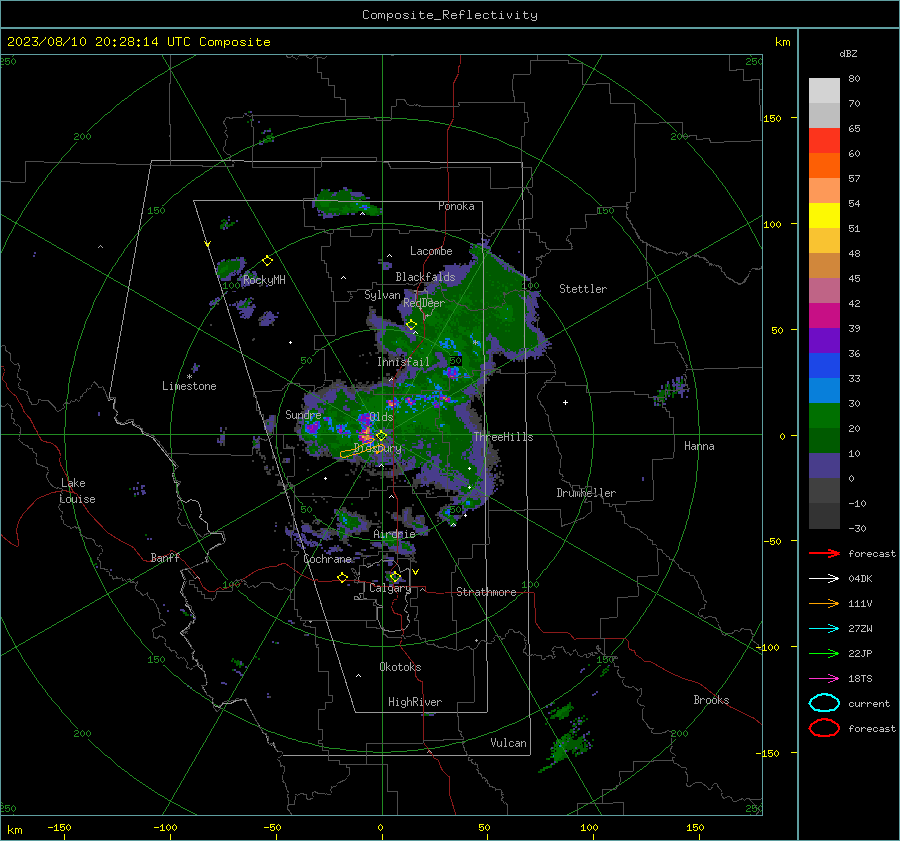The height and width of the screenshot is (841, 900).
Task: Click the Stettler city label
Action: (x=583, y=289)
